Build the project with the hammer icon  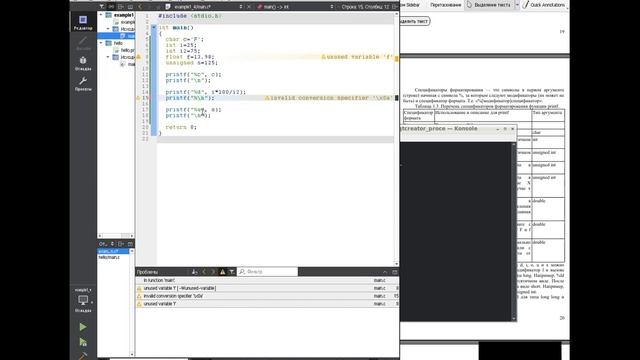click(83, 356)
